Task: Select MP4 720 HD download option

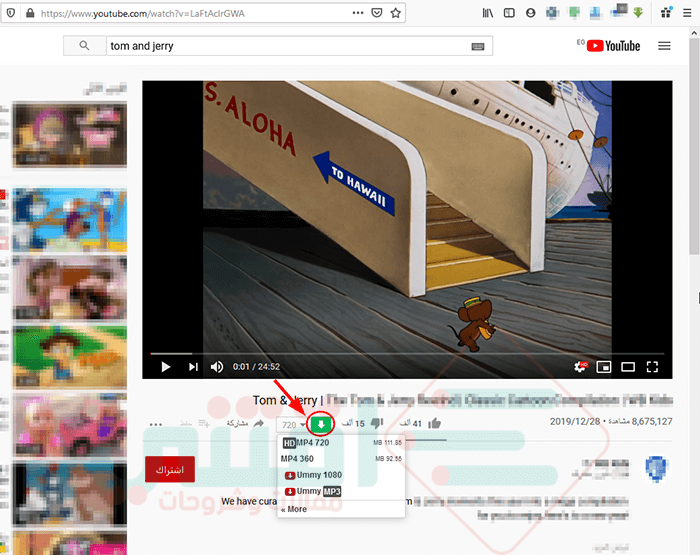Action: click(341, 442)
